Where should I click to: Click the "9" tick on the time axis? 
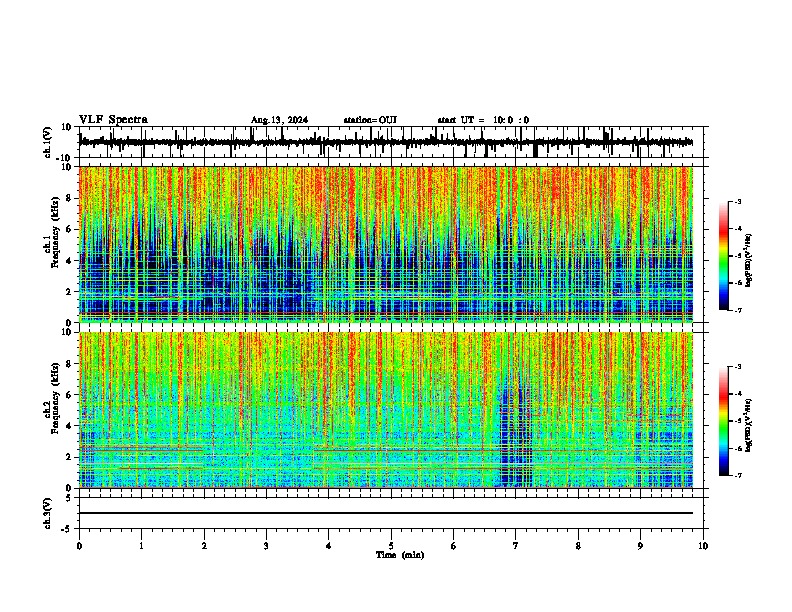640,546
